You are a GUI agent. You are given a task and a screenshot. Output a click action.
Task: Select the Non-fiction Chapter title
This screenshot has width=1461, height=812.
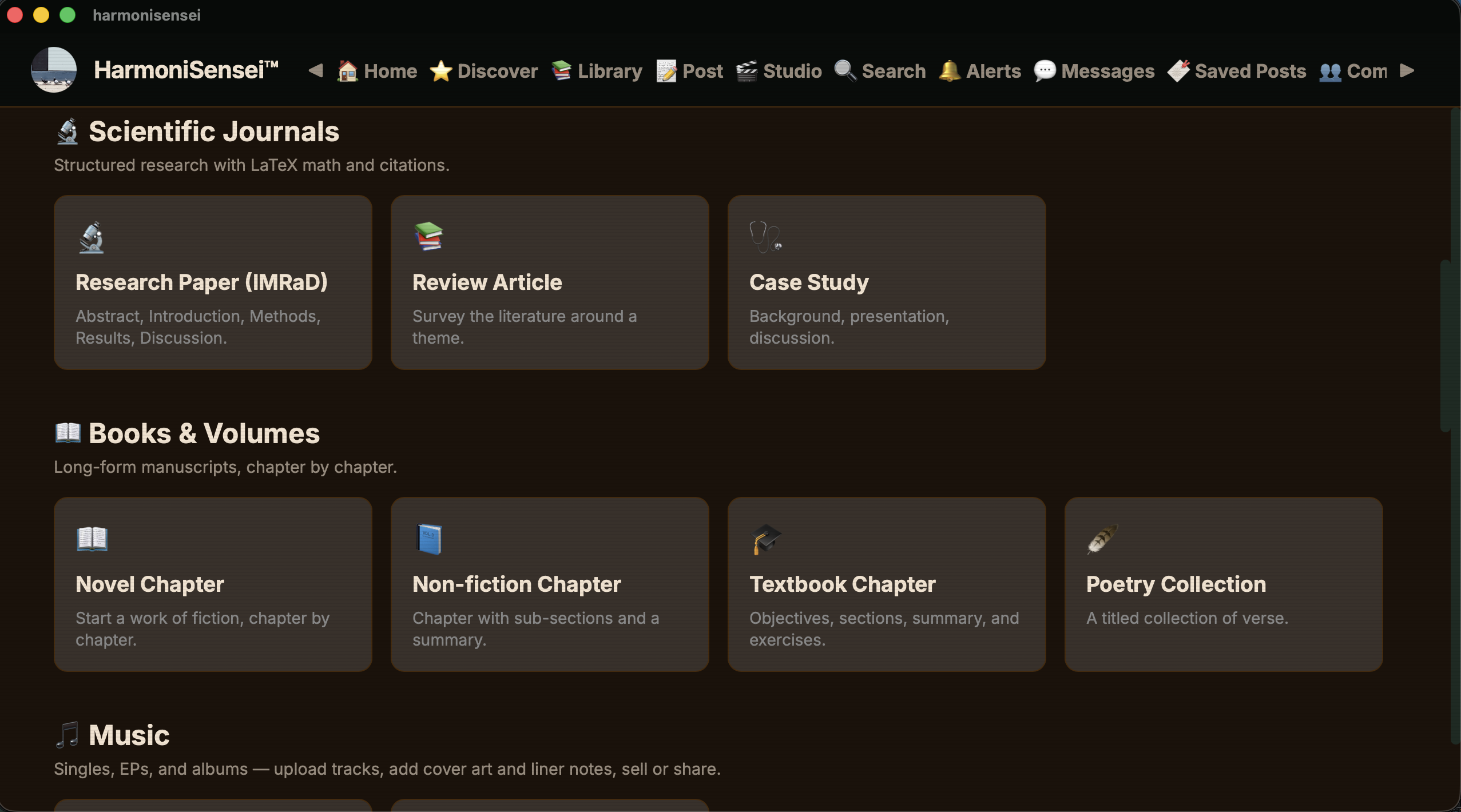click(517, 584)
